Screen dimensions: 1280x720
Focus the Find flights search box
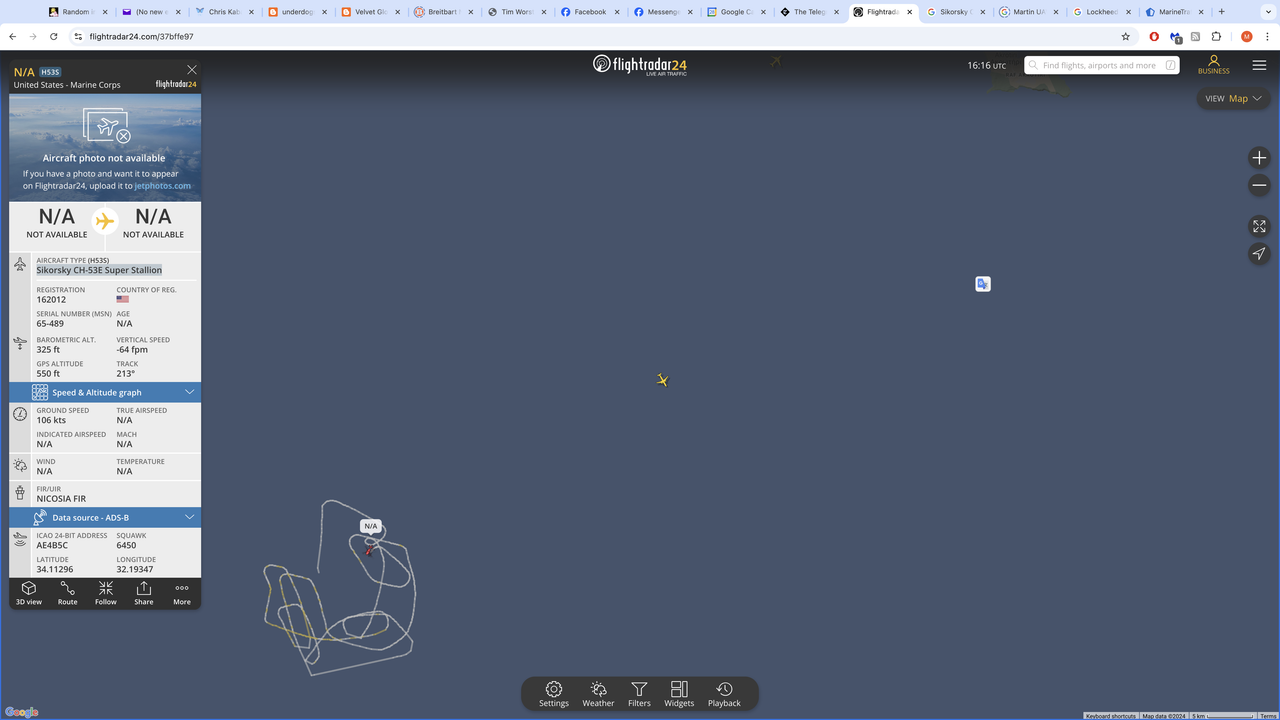1101,65
